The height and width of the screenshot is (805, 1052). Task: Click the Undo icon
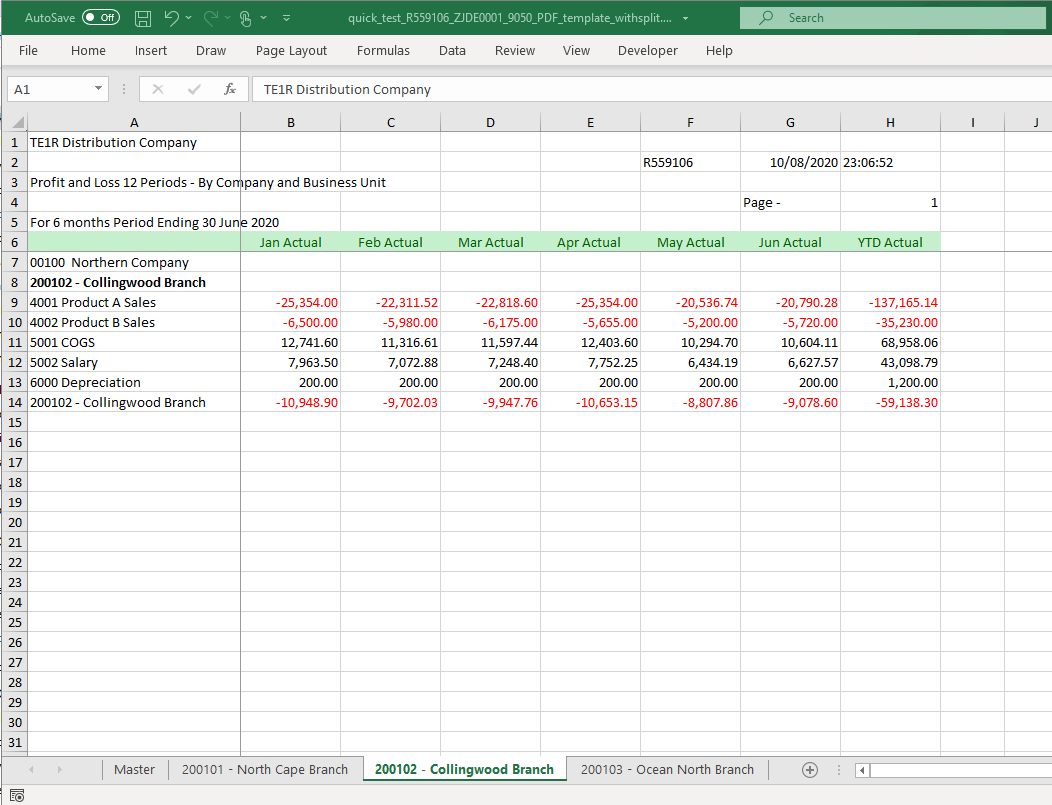[x=170, y=17]
